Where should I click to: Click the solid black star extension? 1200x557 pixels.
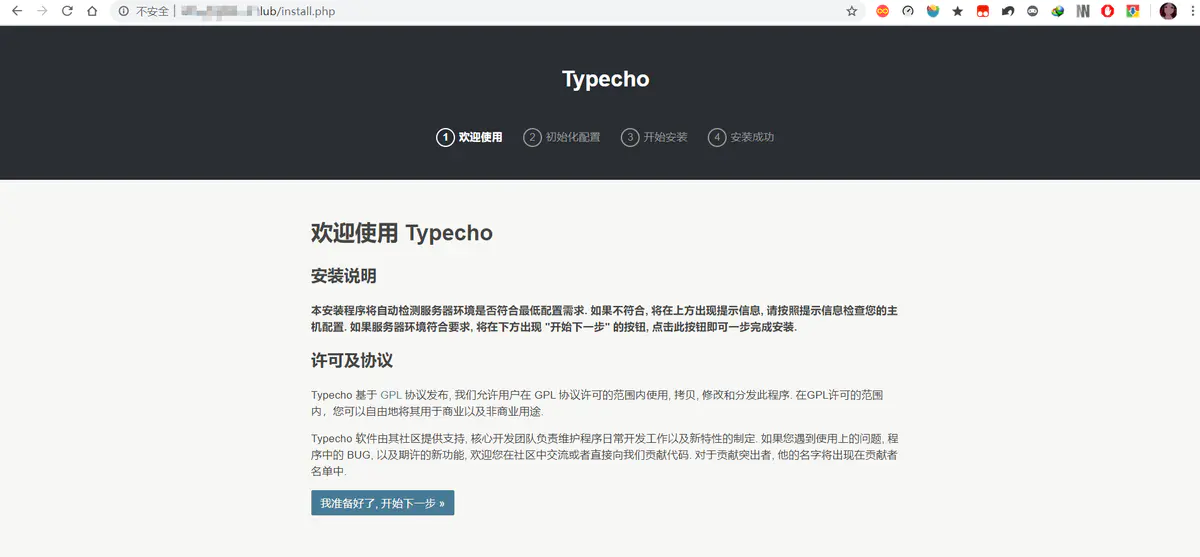pos(958,11)
